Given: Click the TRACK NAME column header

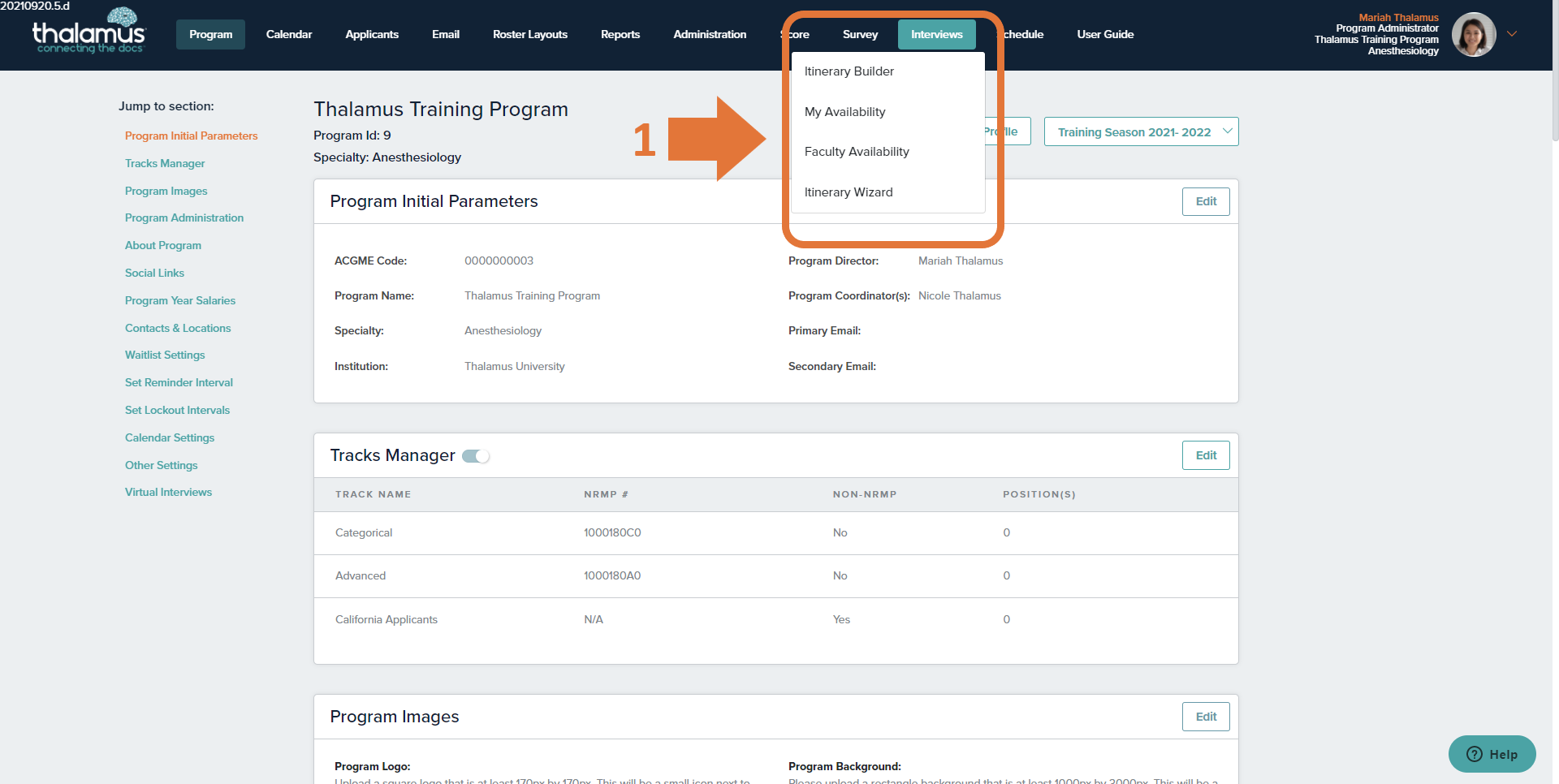Looking at the screenshot, I should click(x=373, y=494).
